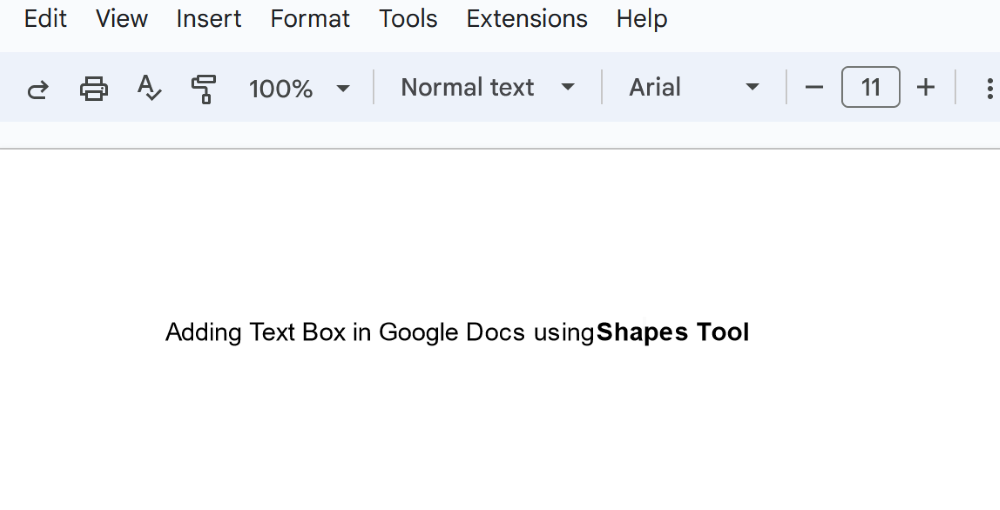Open the Format menu
Viewport: 1000px width, 510px height.
[x=310, y=19]
